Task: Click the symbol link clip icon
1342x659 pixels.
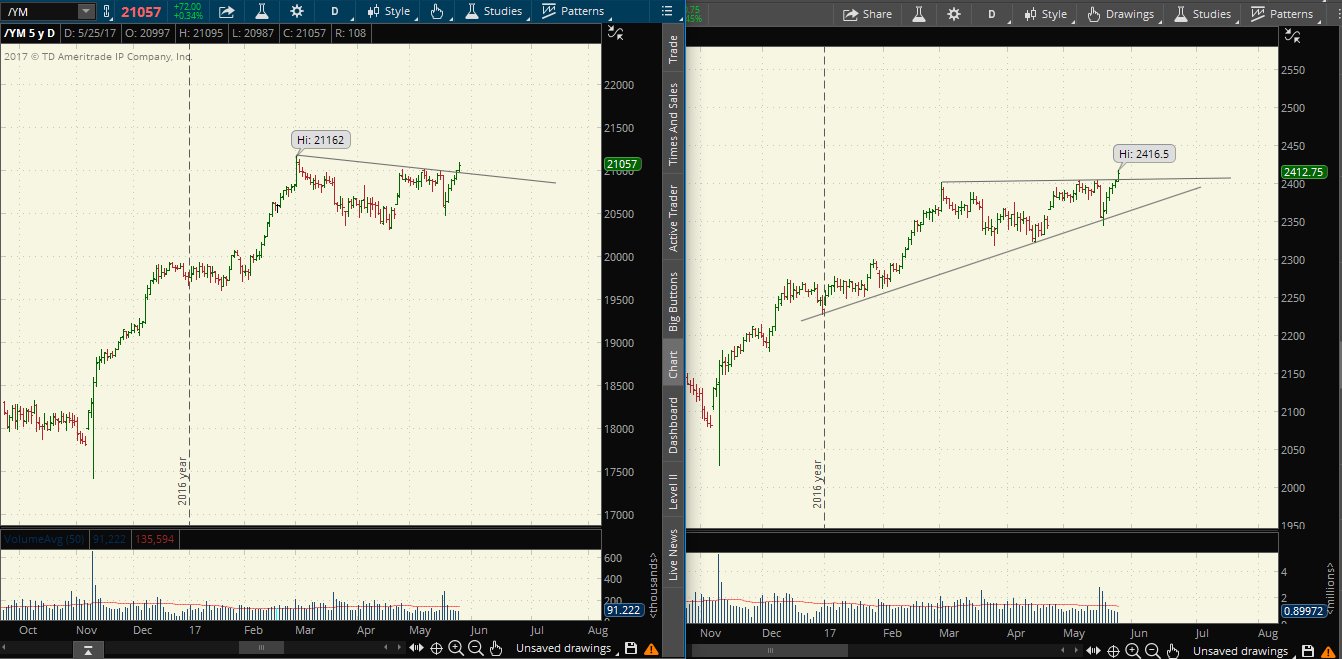Action: (106, 12)
